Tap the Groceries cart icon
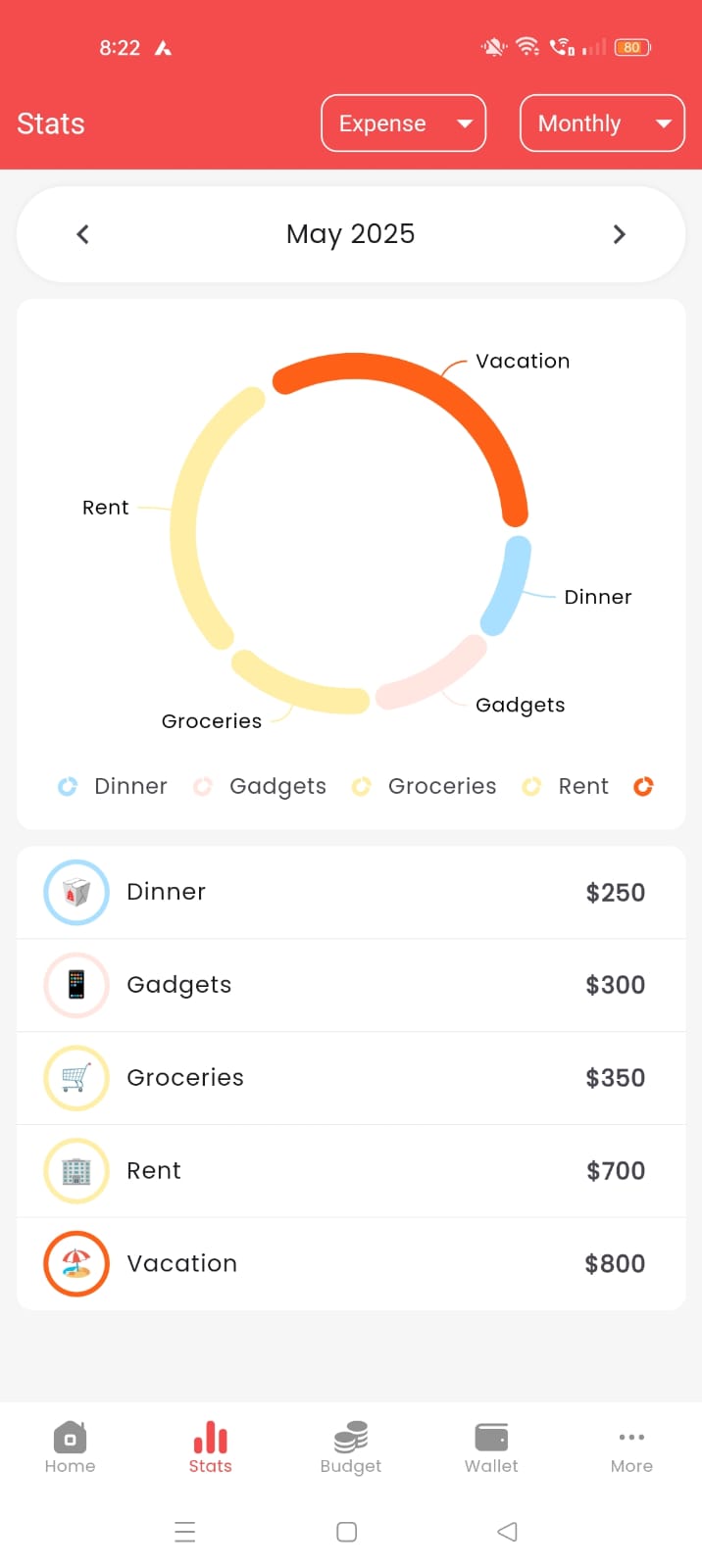702x1568 pixels. pyautogui.click(x=76, y=1078)
